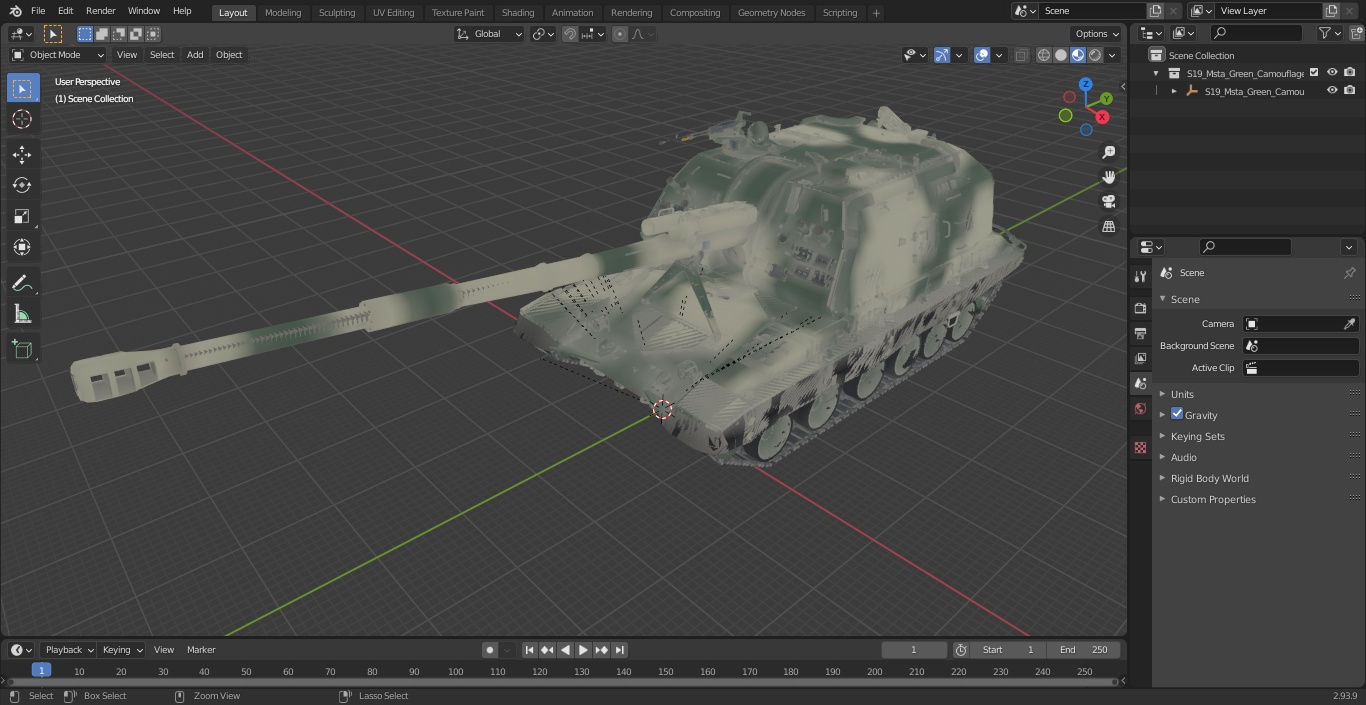Hide the S19_Msta_Green_Camou object eye icon

1332,91
